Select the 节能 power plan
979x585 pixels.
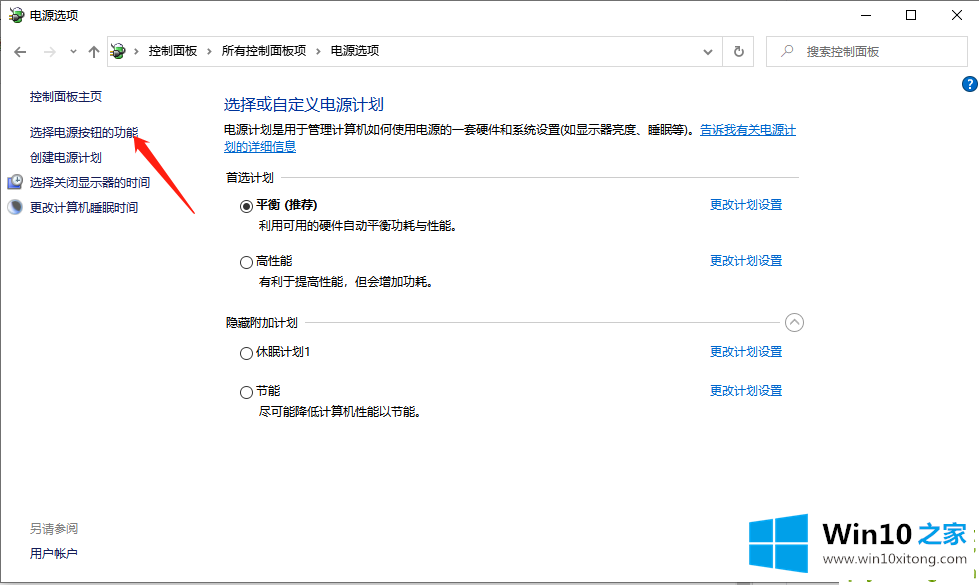click(x=247, y=392)
